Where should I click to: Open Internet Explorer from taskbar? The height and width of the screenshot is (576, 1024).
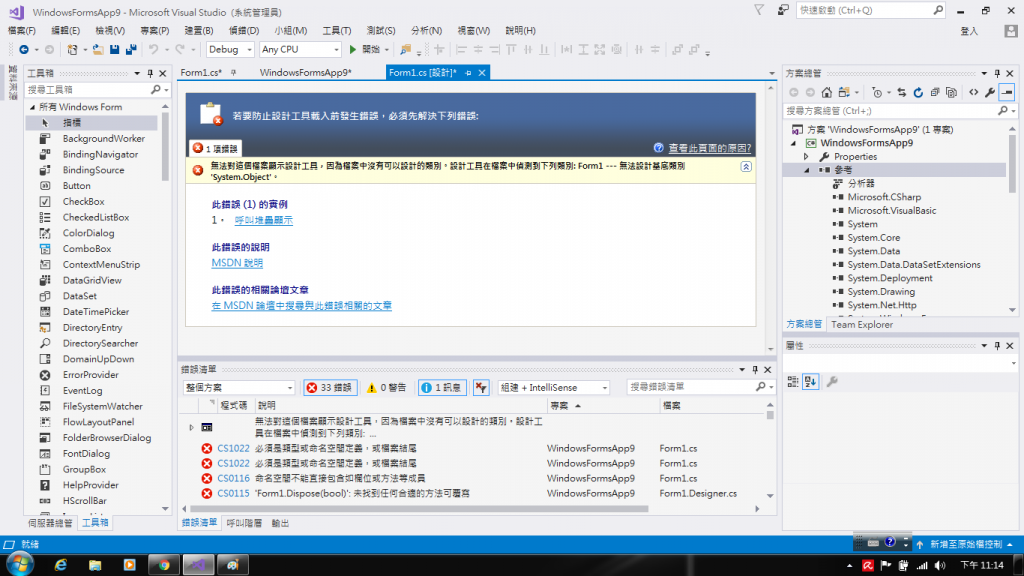point(61,565)
